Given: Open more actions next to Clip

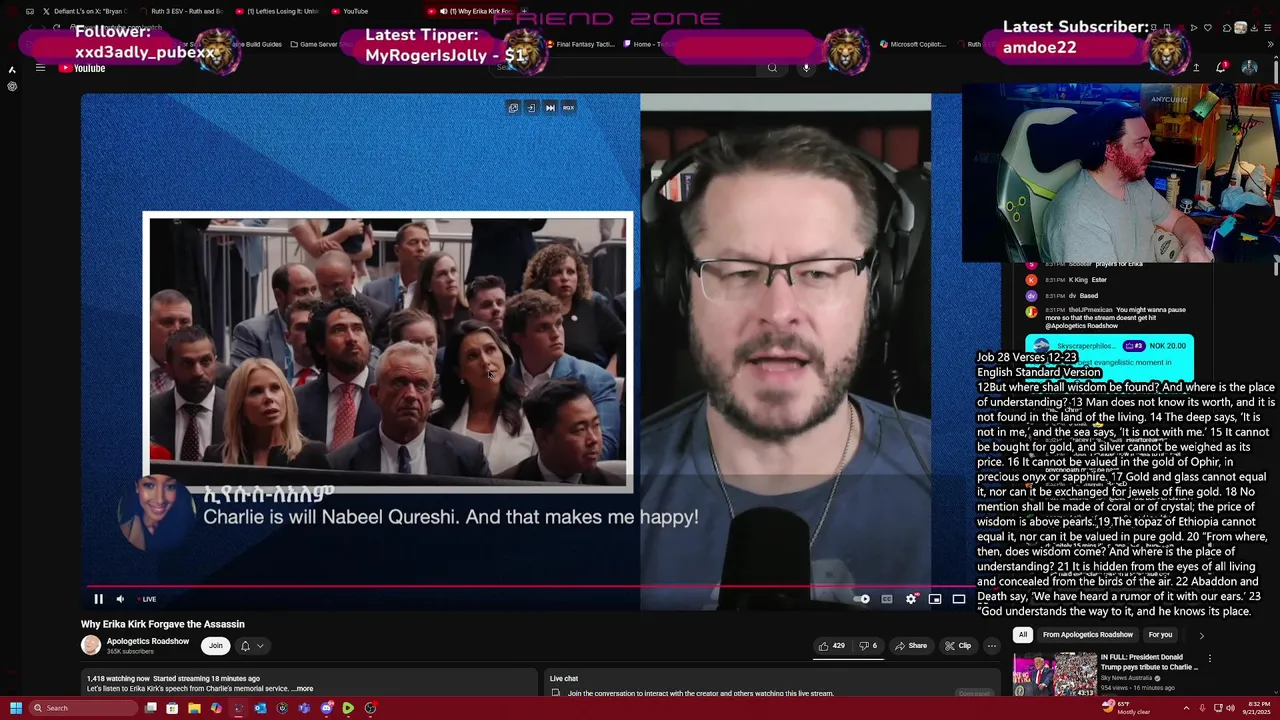Looking at the screenshot, I should [992, 646].
